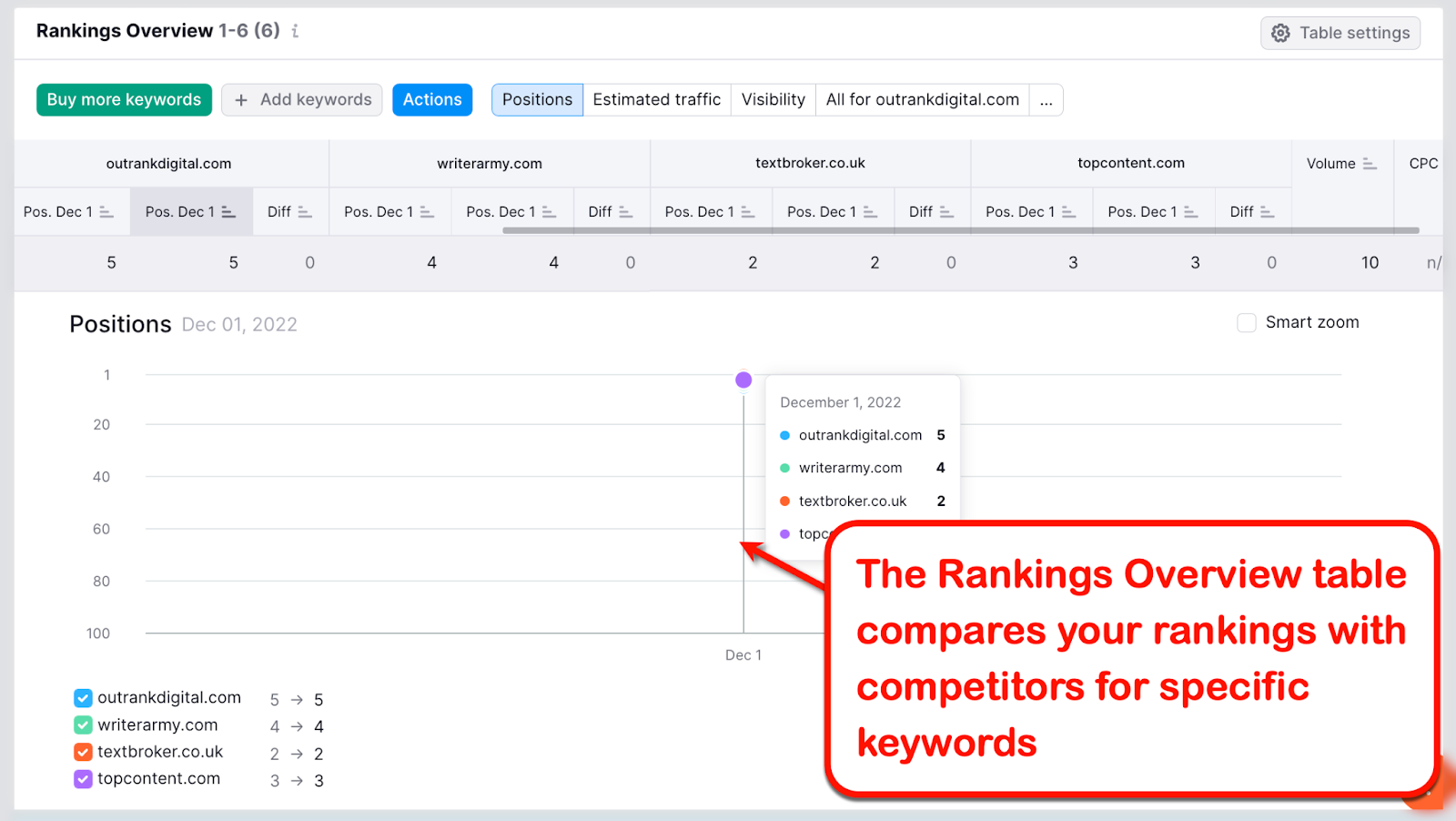Sort by second Pos. Dec 1 column under topcontent.com

point(1153,212)
